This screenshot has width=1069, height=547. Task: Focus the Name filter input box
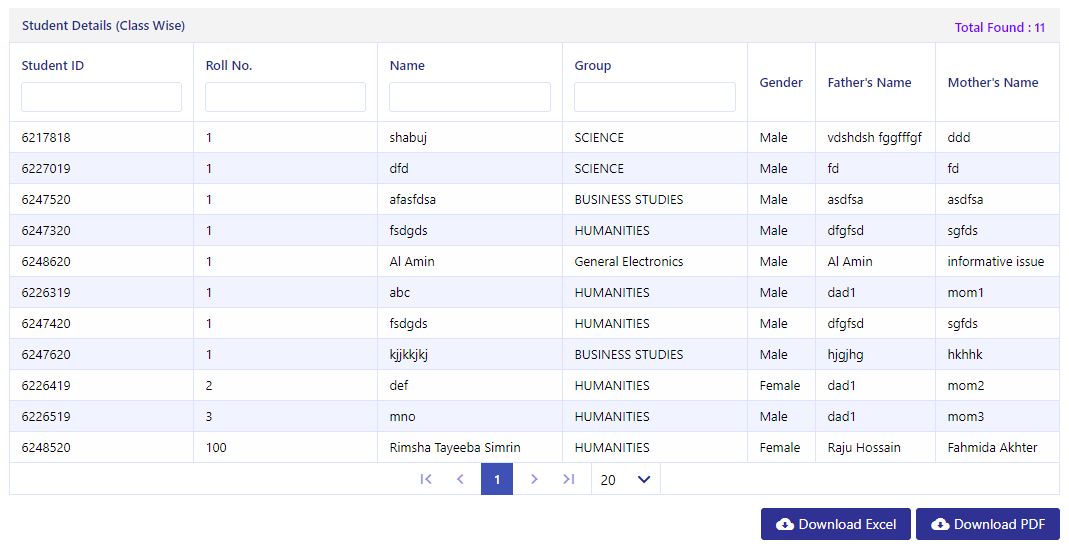pos(470,97)
